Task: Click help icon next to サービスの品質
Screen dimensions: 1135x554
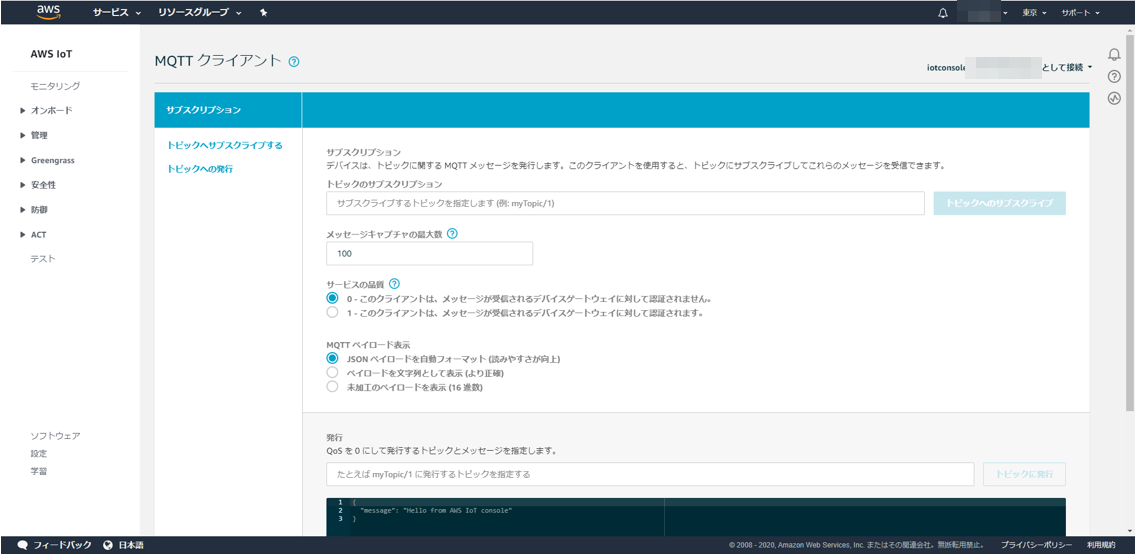Action: 394,283
